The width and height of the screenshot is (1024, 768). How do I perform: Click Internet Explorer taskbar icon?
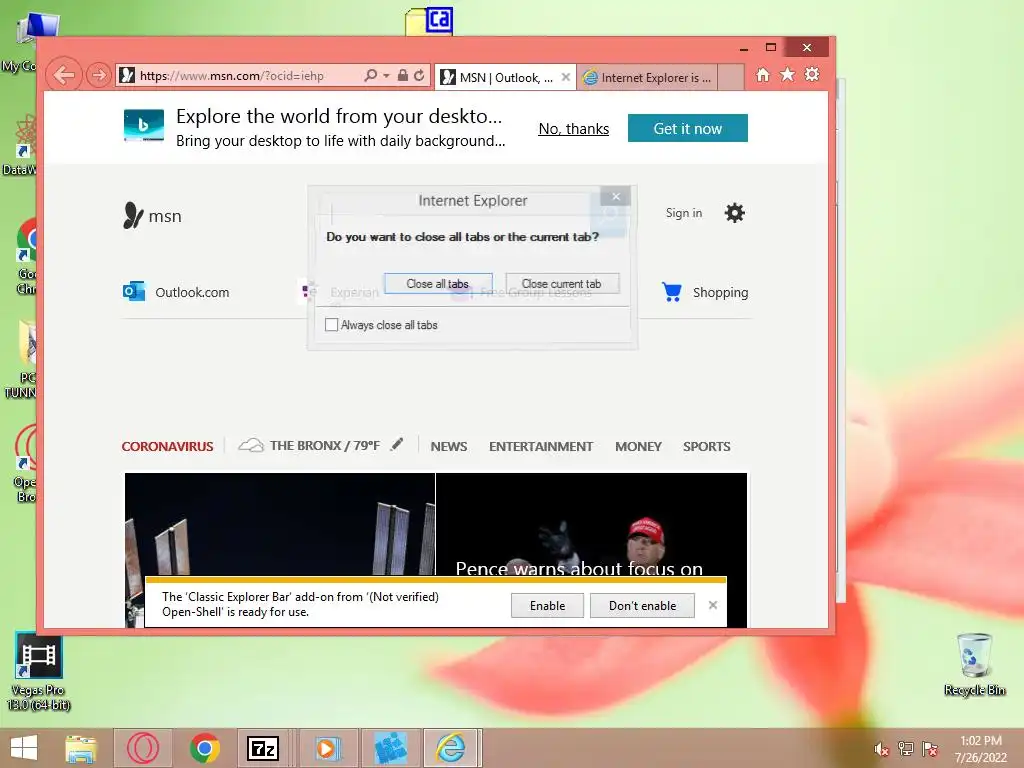[x=451, y=748]
